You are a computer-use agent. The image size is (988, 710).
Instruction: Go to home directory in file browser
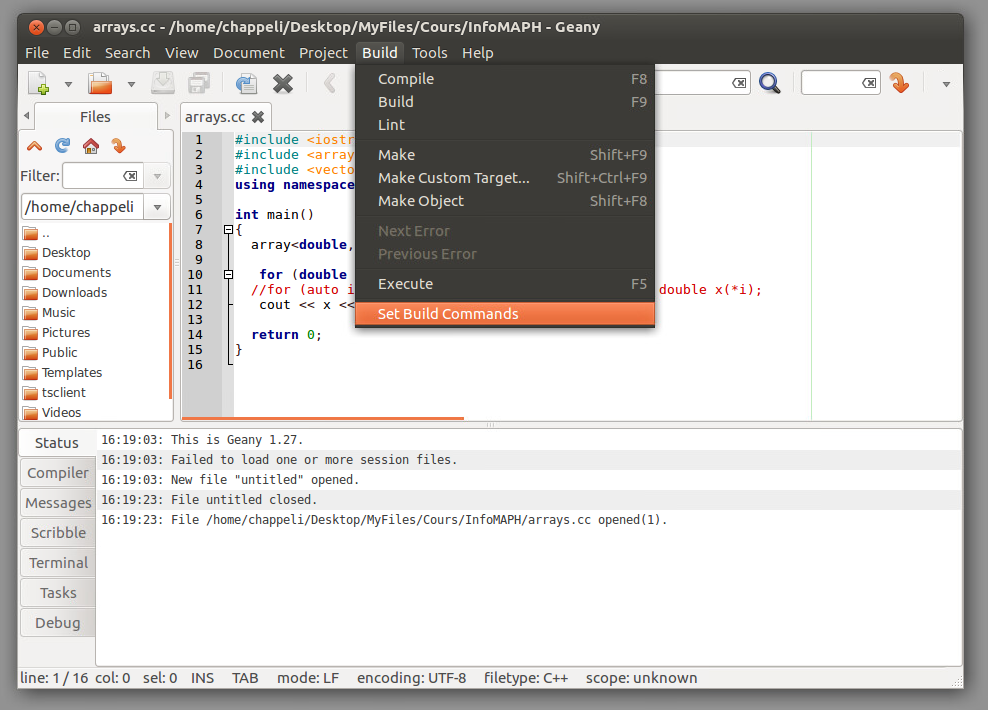tap(91, 146)
